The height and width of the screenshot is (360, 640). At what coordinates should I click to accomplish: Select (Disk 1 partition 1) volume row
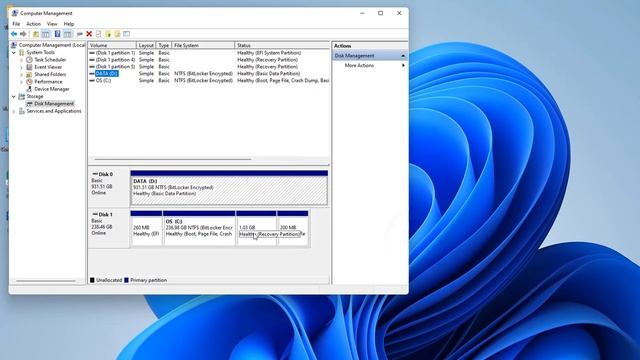point(209,53)
